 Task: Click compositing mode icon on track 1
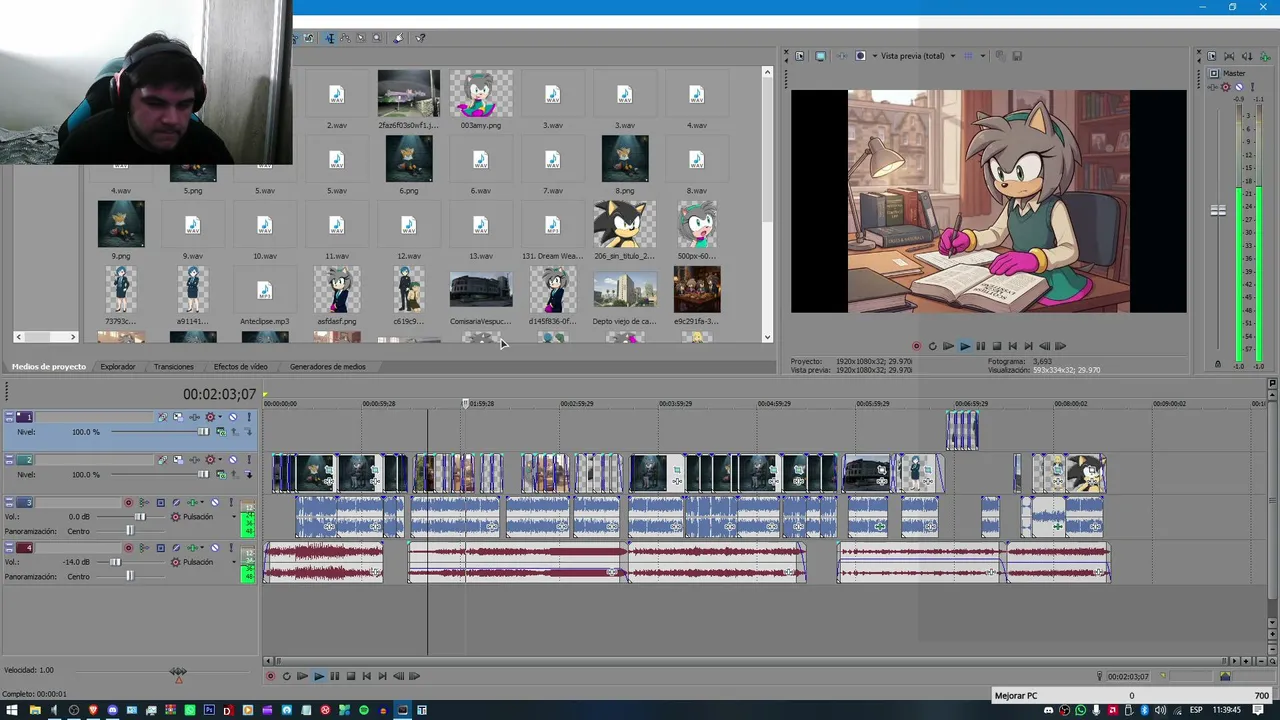click(x=222, y=432)
